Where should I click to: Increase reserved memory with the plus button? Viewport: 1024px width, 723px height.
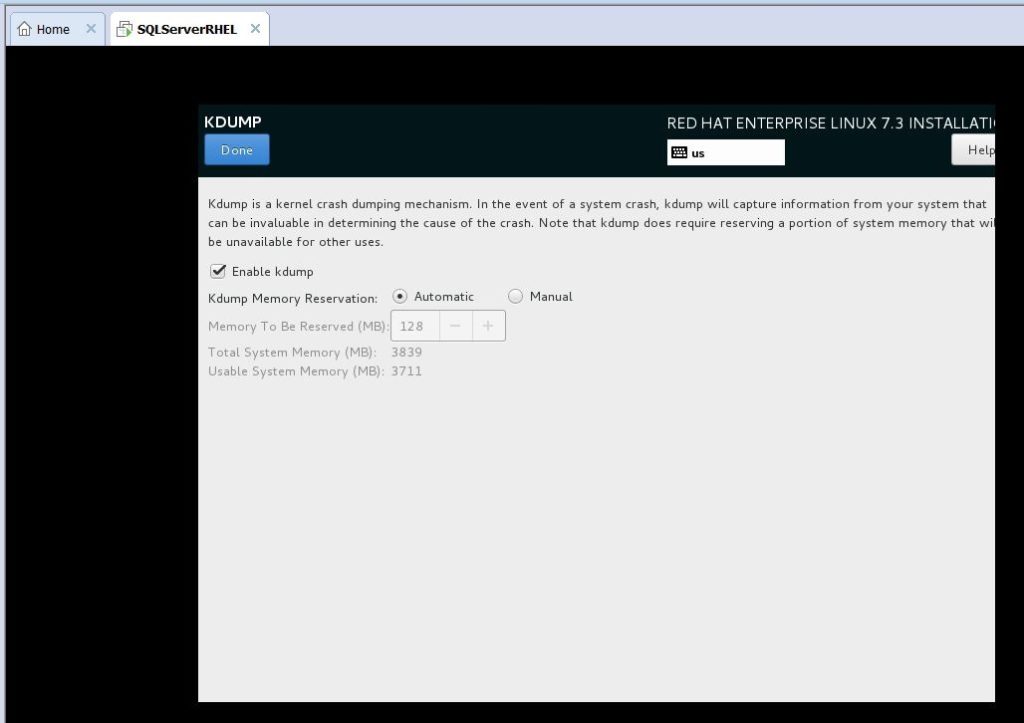pyautogui.click(x=488, y=326)
